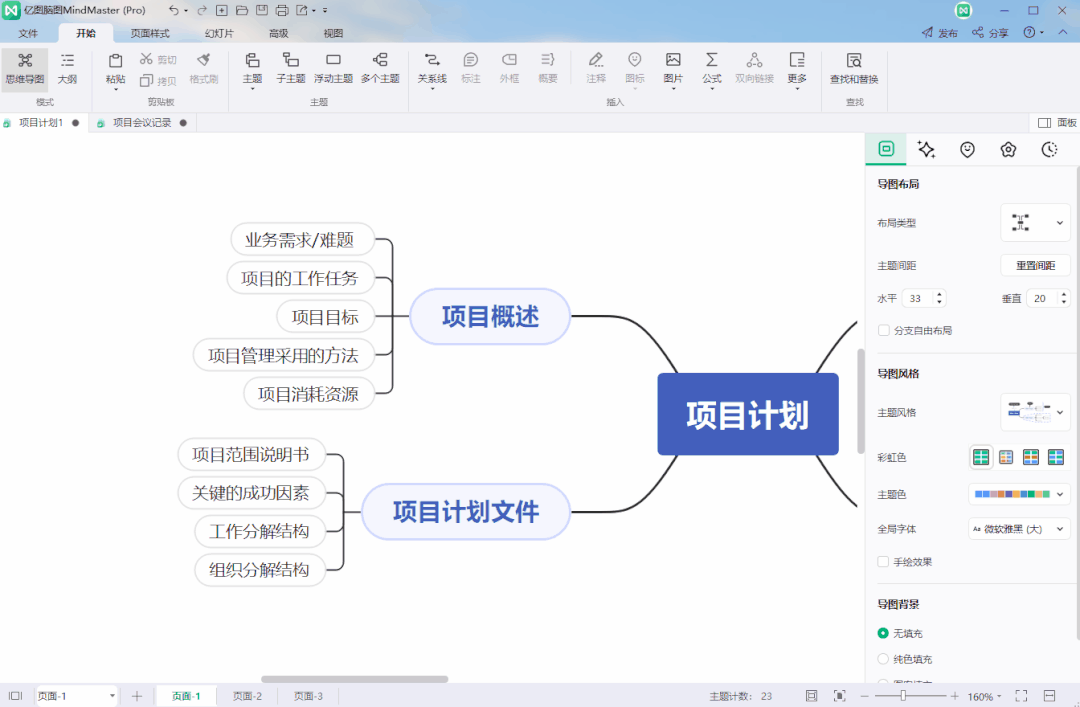Choose the second 彩虹色 rainbow style

(1006, 456)
